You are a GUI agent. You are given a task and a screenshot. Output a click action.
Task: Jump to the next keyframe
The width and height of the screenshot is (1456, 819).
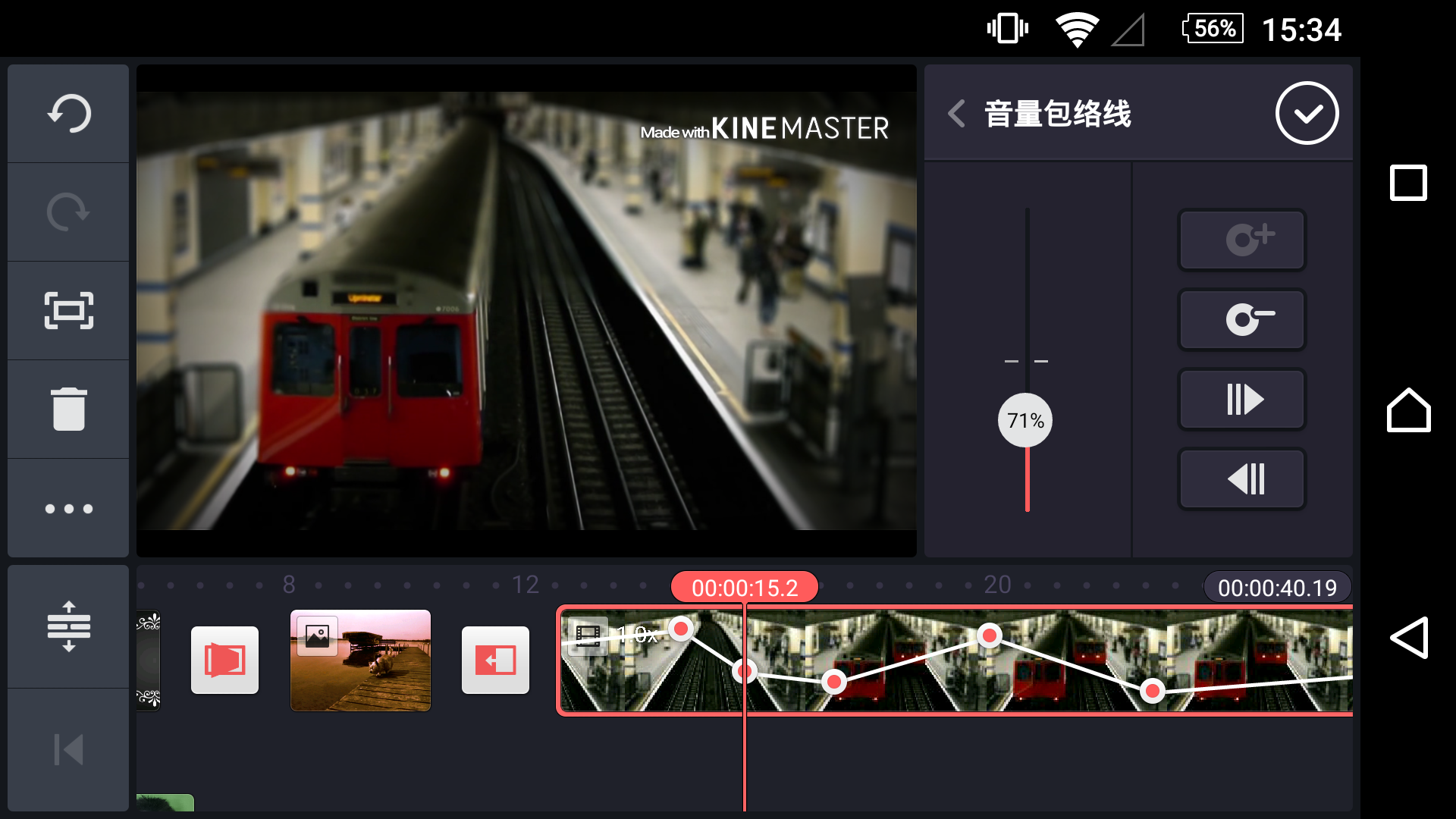[1241, 400]
